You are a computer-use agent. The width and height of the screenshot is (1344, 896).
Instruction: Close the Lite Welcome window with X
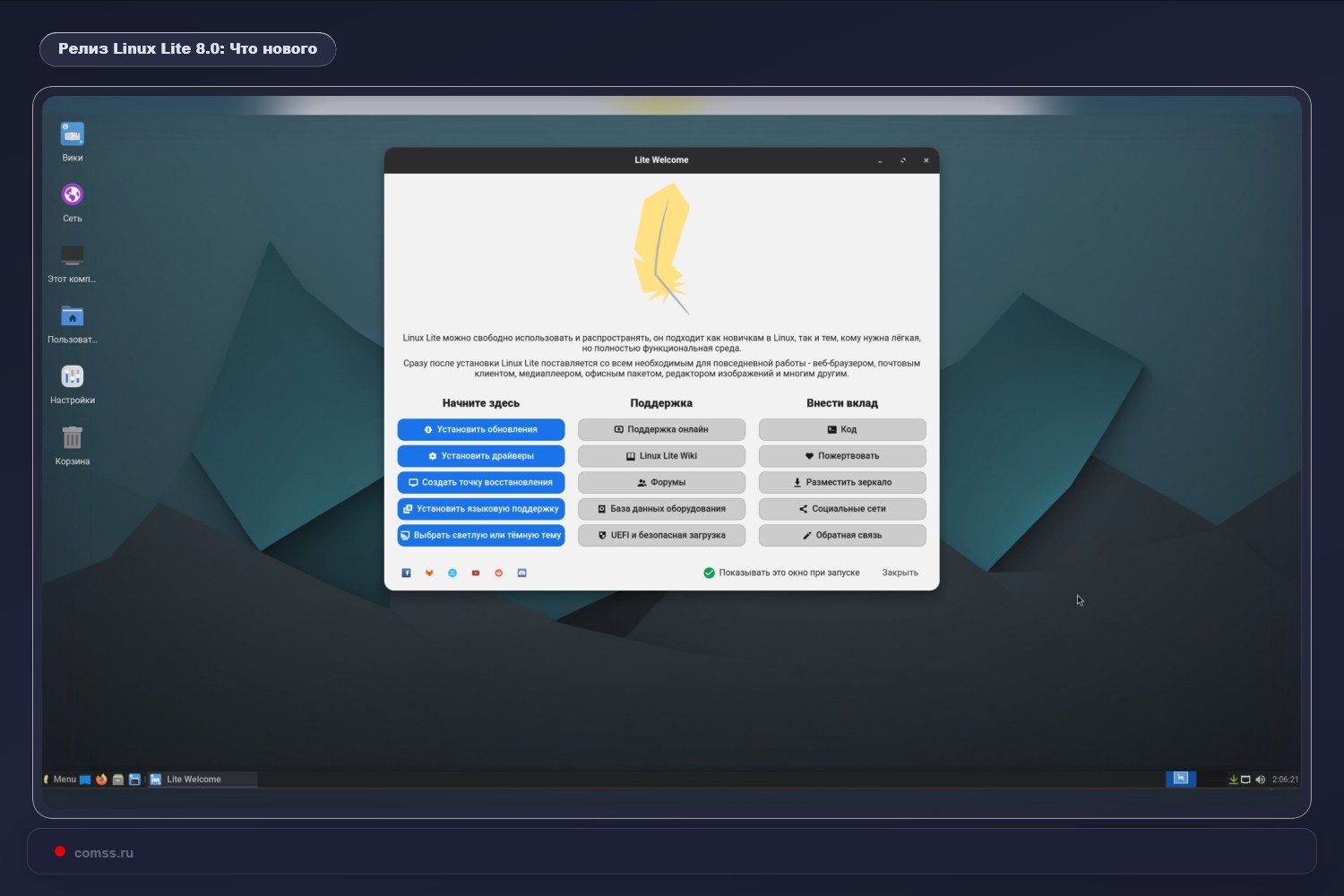click(x=926, y=160)
